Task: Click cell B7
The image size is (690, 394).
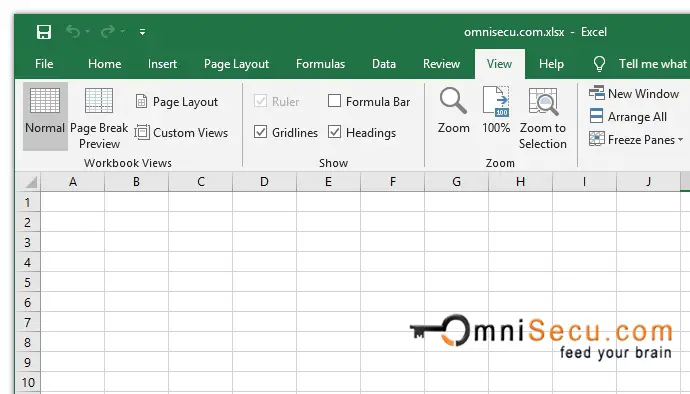Action: [x=136, y=322]
